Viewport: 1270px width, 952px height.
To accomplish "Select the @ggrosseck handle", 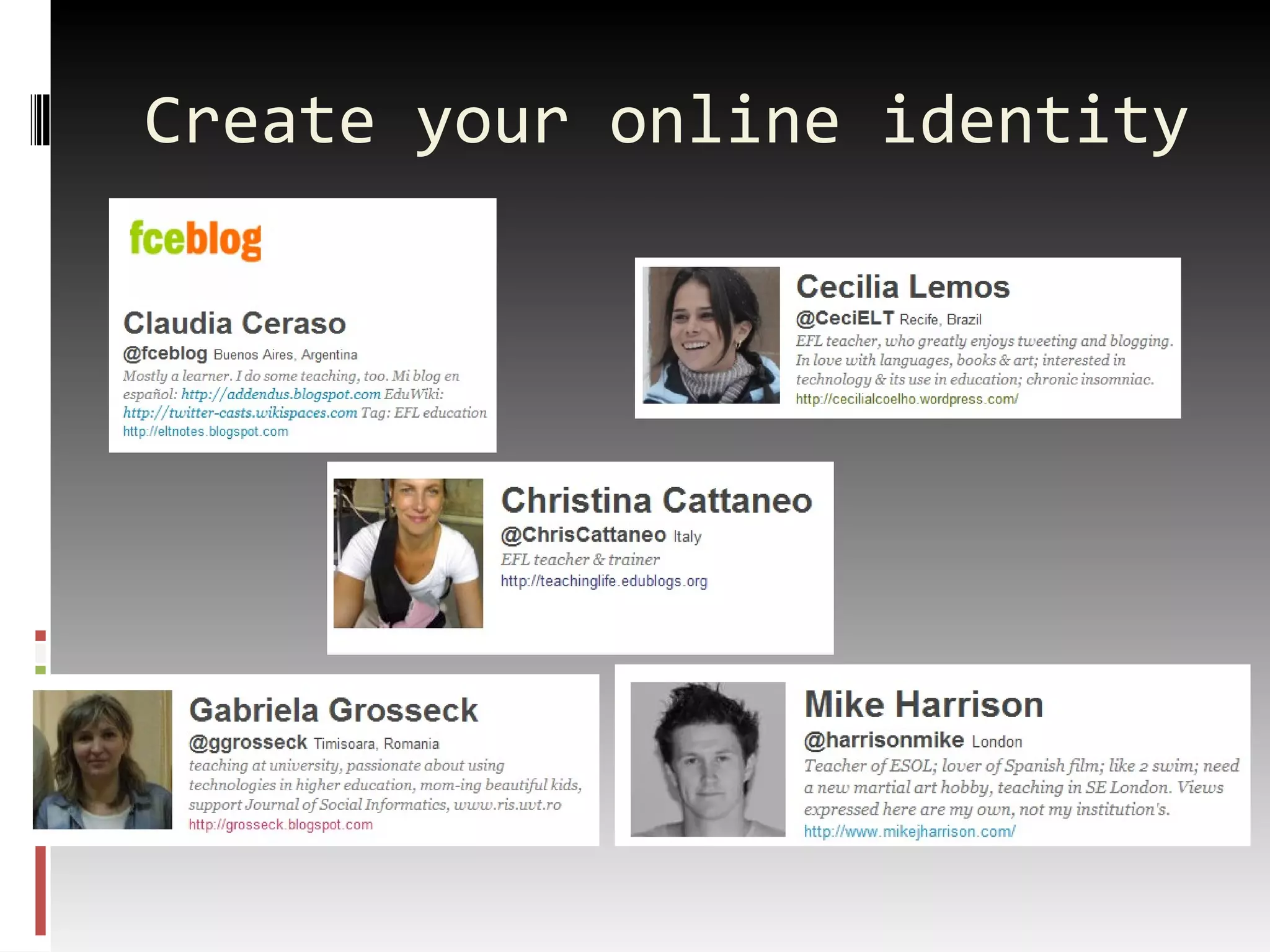I will [x=248, y=743].
